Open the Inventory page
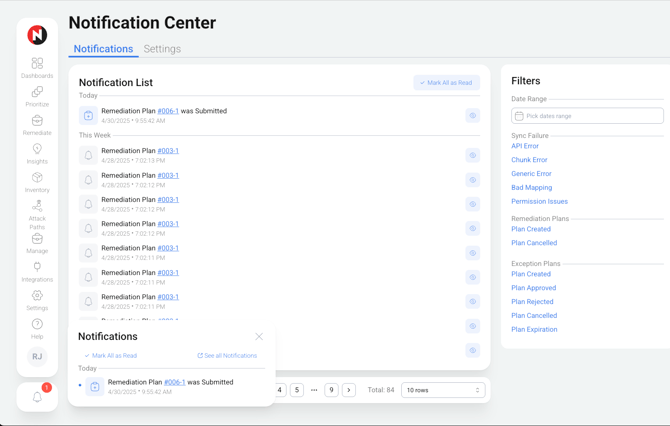The width and height of the screenshot is (670, 426). 37,181
